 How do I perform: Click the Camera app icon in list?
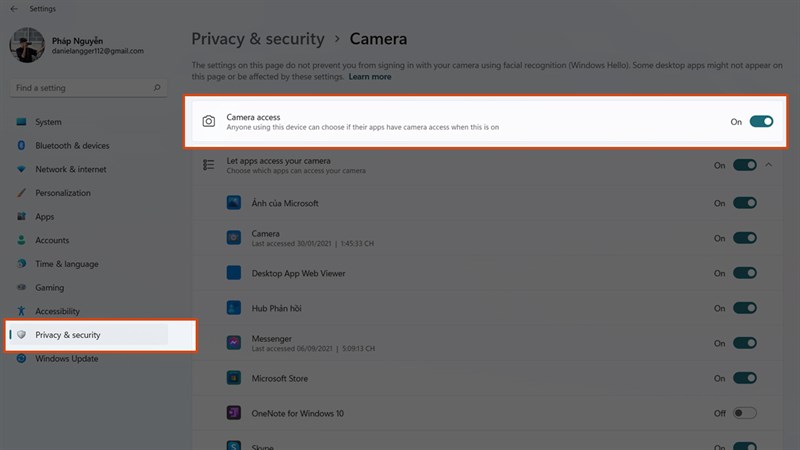point(233,238)
